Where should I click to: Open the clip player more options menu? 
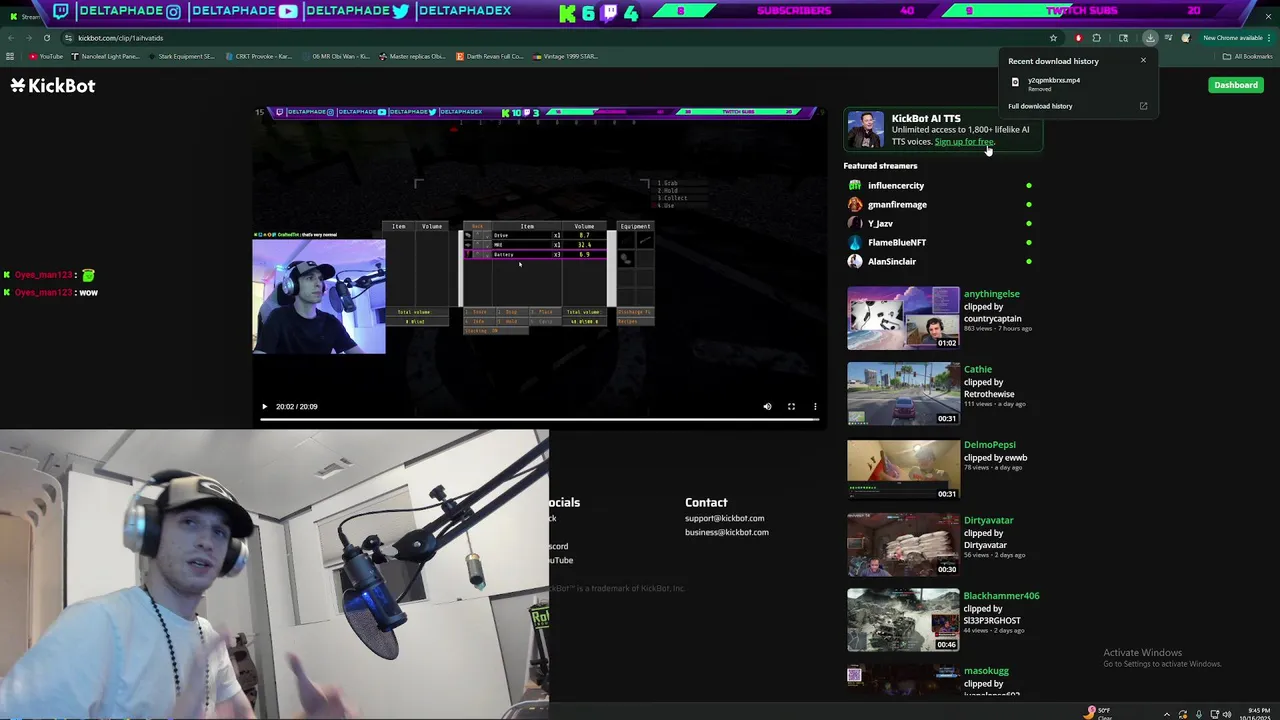(815, 406)
